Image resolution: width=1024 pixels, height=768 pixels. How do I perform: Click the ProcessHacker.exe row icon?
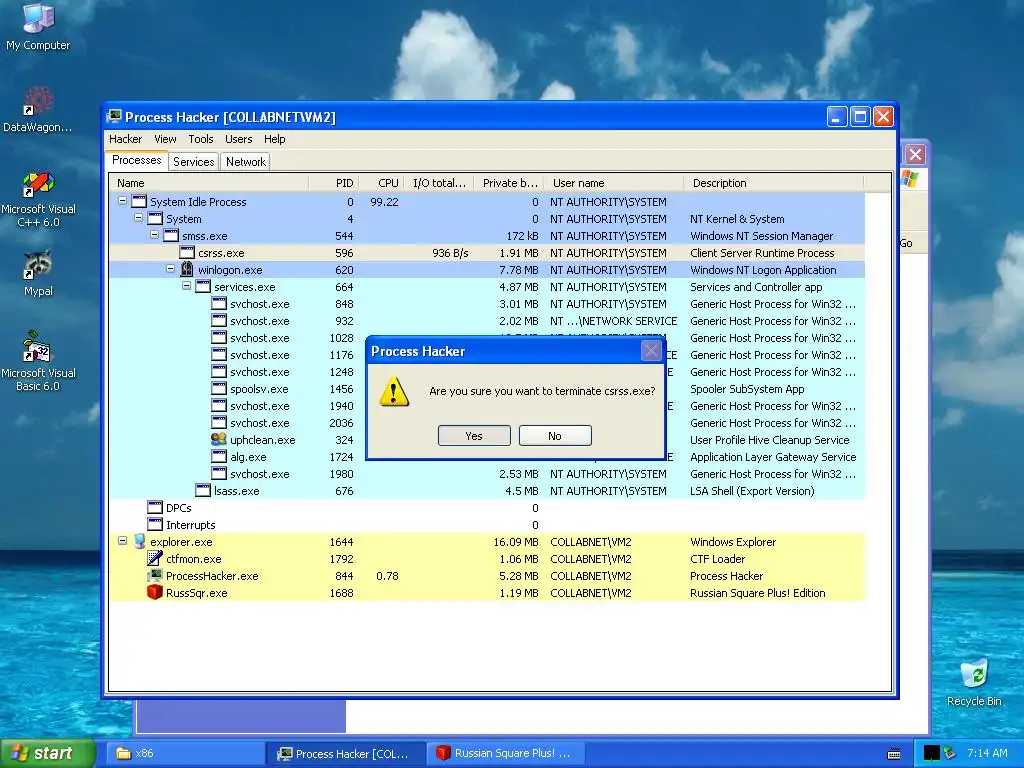[x=155, y=575]
